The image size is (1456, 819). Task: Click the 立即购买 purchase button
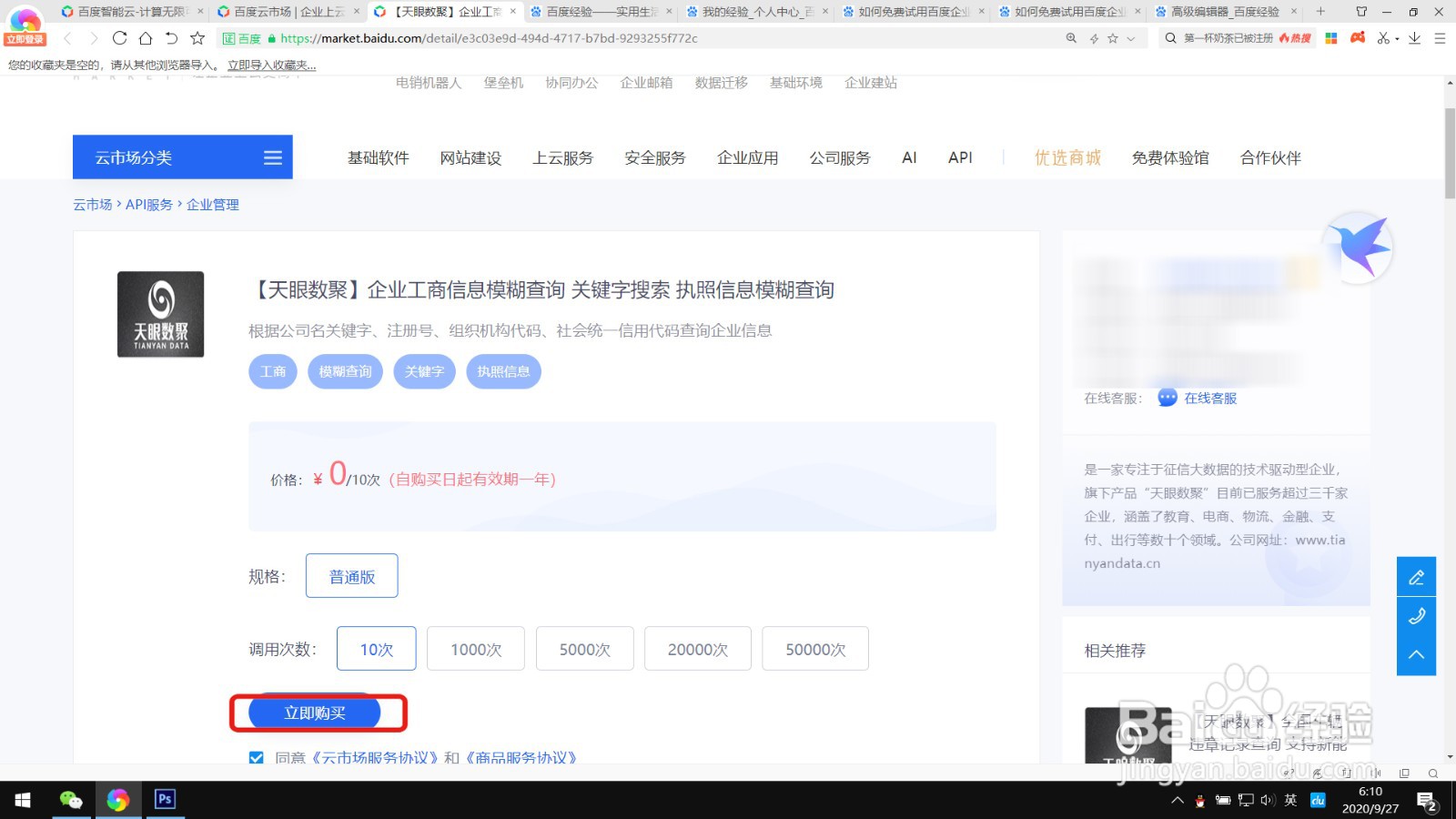[x=316, y=713]
